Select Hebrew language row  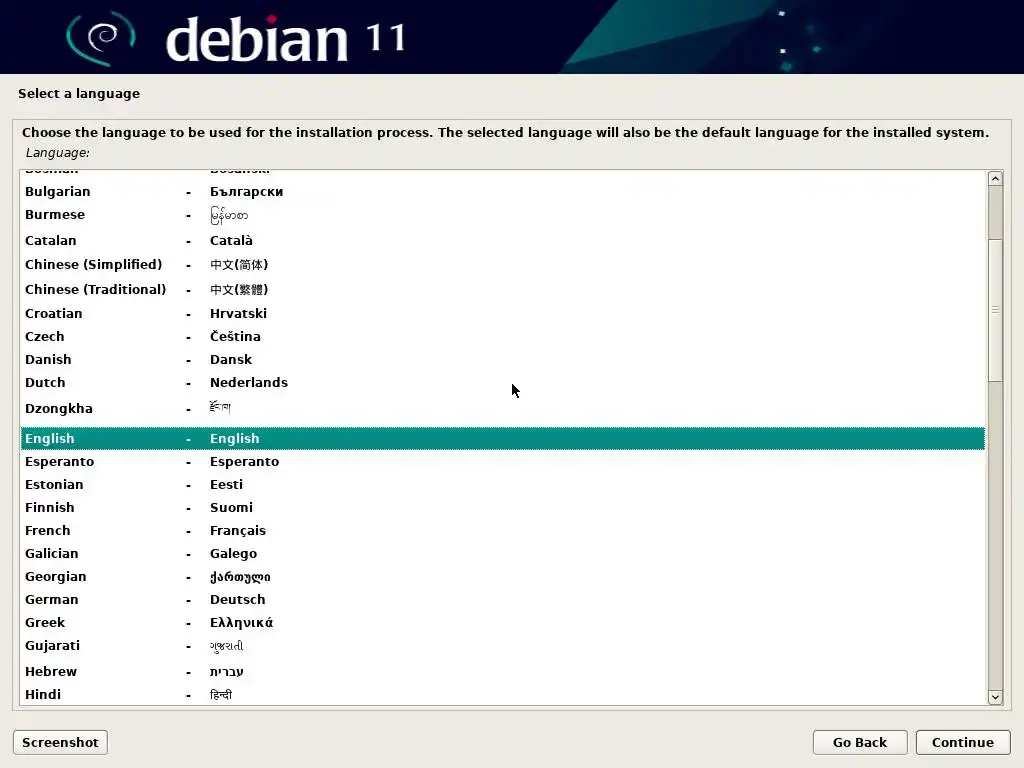pos(502,671)
